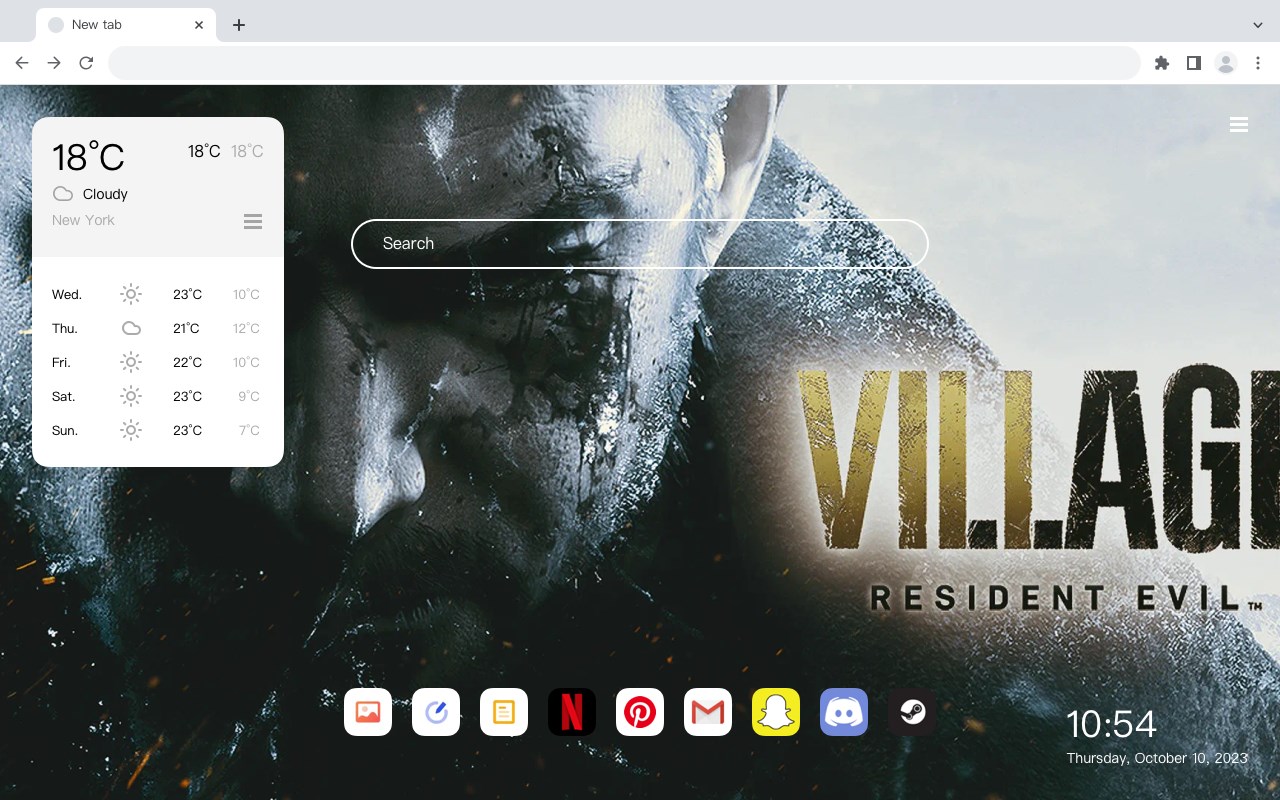Screen dimensions: 1280x800
Task: Reload the page with the refresh icon
Action: tap(86, 63)
